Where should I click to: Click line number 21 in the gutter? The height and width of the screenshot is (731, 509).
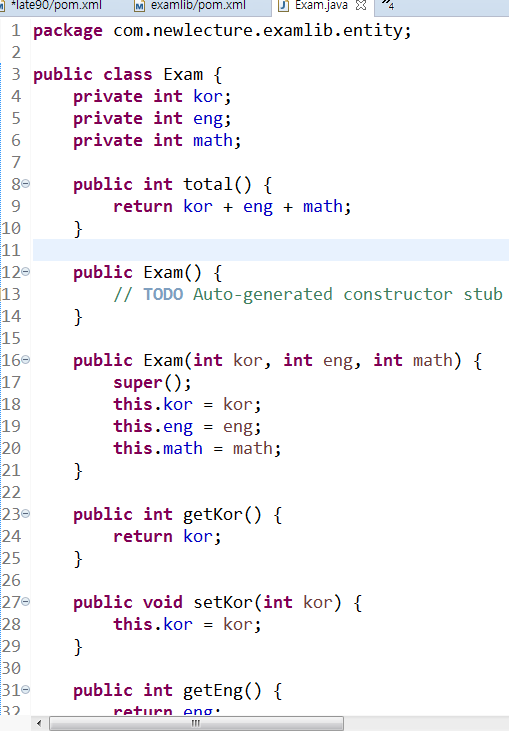coord(11,470)
